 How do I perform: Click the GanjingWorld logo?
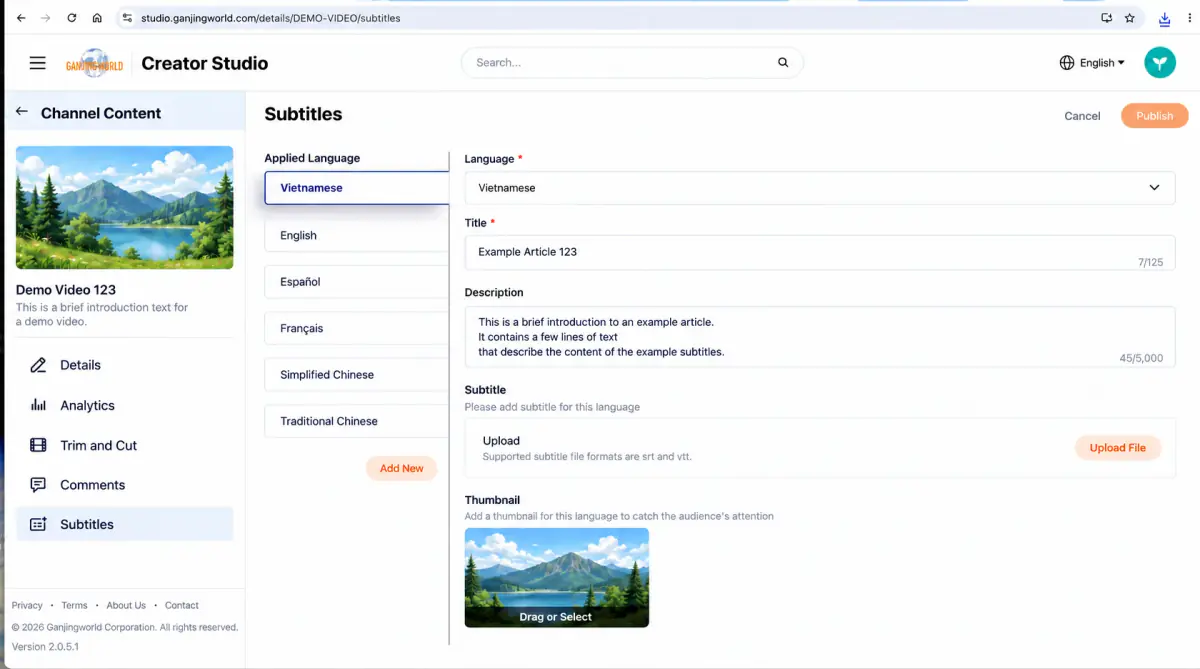click(x=95, y=63)
